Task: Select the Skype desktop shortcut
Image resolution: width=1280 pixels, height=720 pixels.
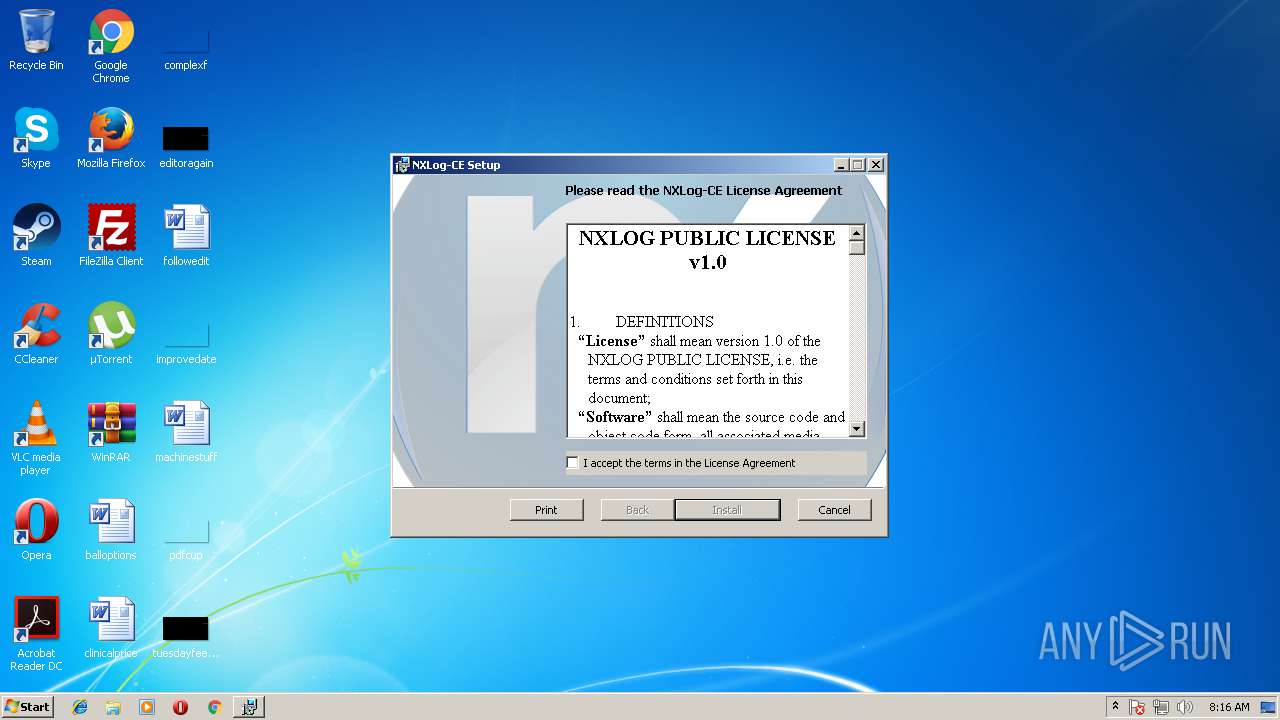Action: click(x=36, y=139)
